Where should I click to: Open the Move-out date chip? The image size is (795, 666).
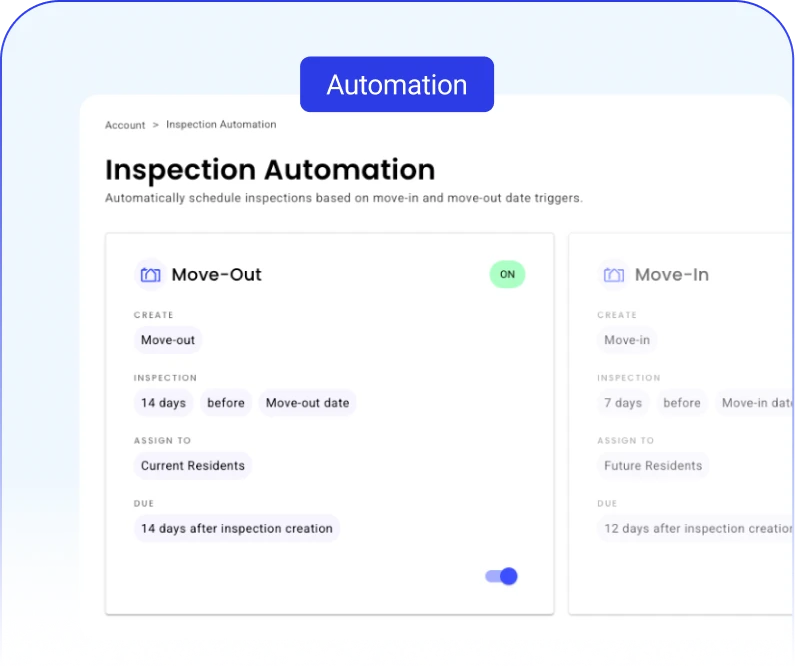pyautogui.click(x=307, y=402)
